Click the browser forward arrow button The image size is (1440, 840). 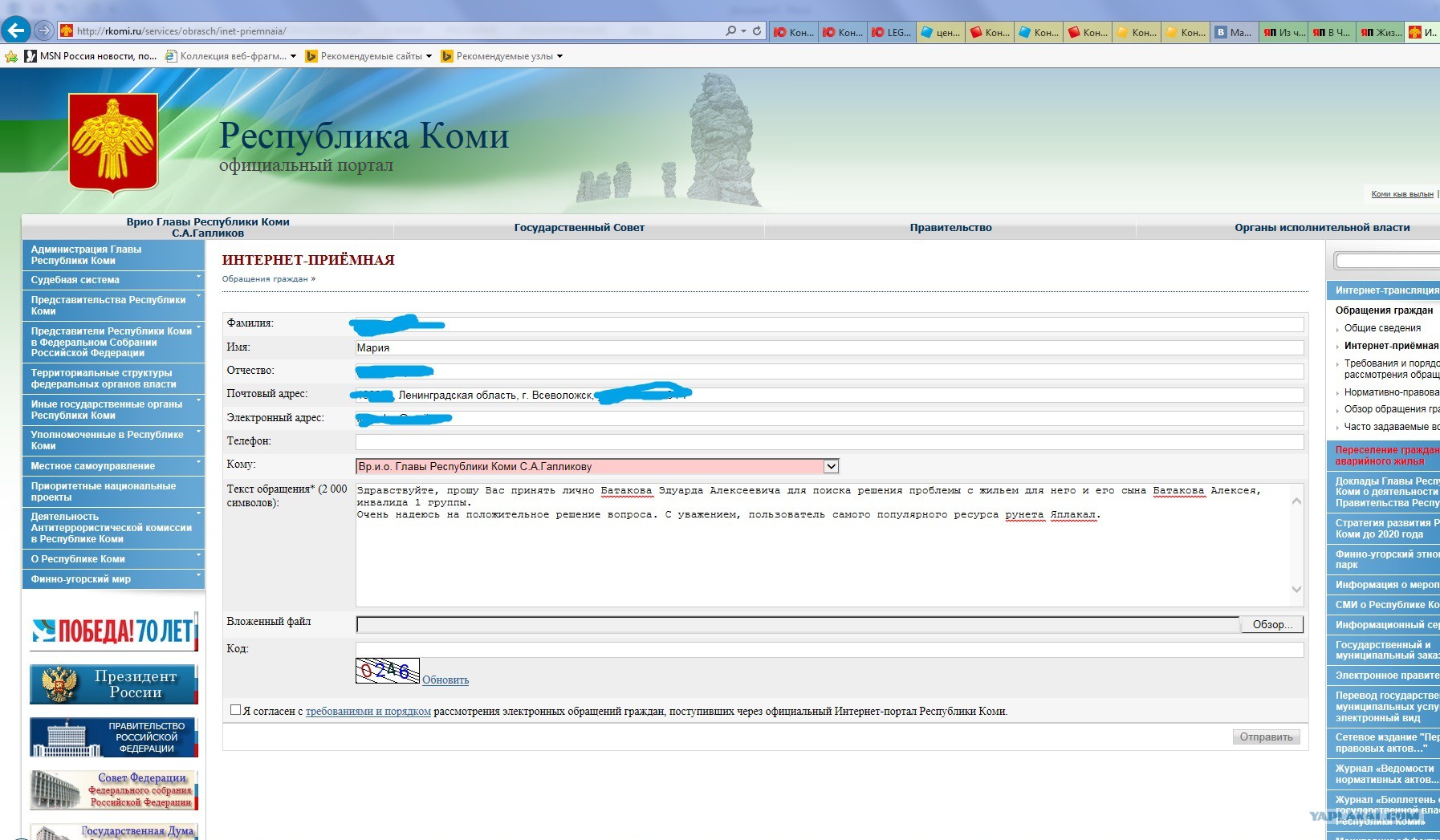44,30
